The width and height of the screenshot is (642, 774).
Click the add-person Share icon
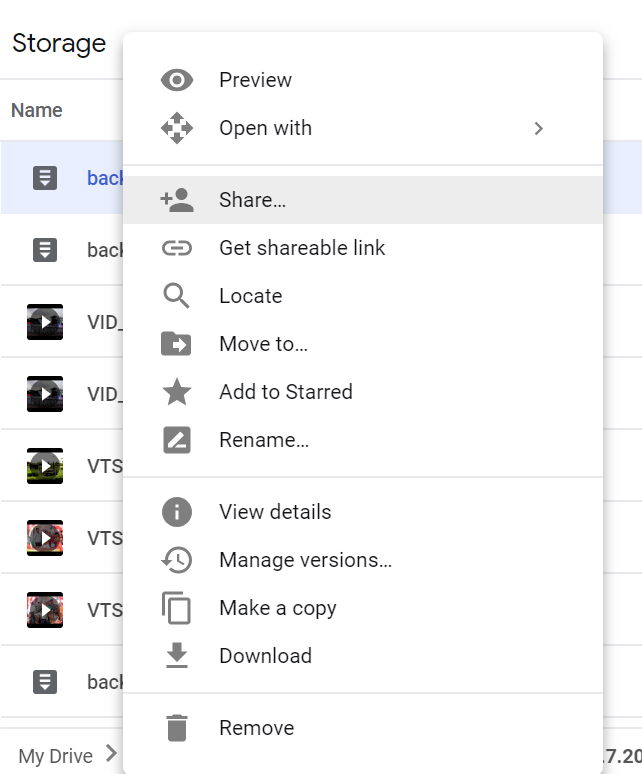pyautogui.click(x=177, y=200)
